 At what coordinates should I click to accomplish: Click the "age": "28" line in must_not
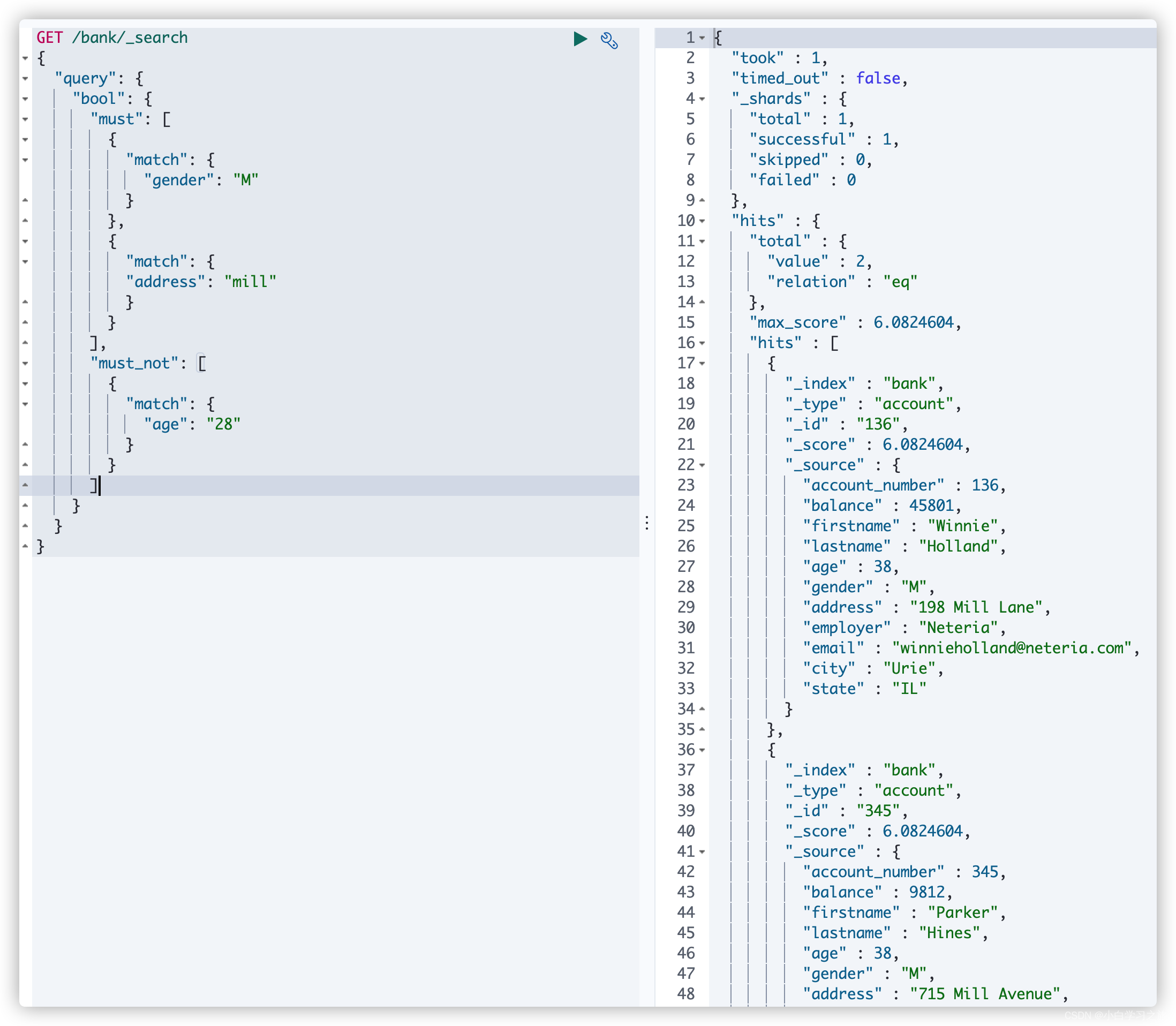[x=192, y=424]
